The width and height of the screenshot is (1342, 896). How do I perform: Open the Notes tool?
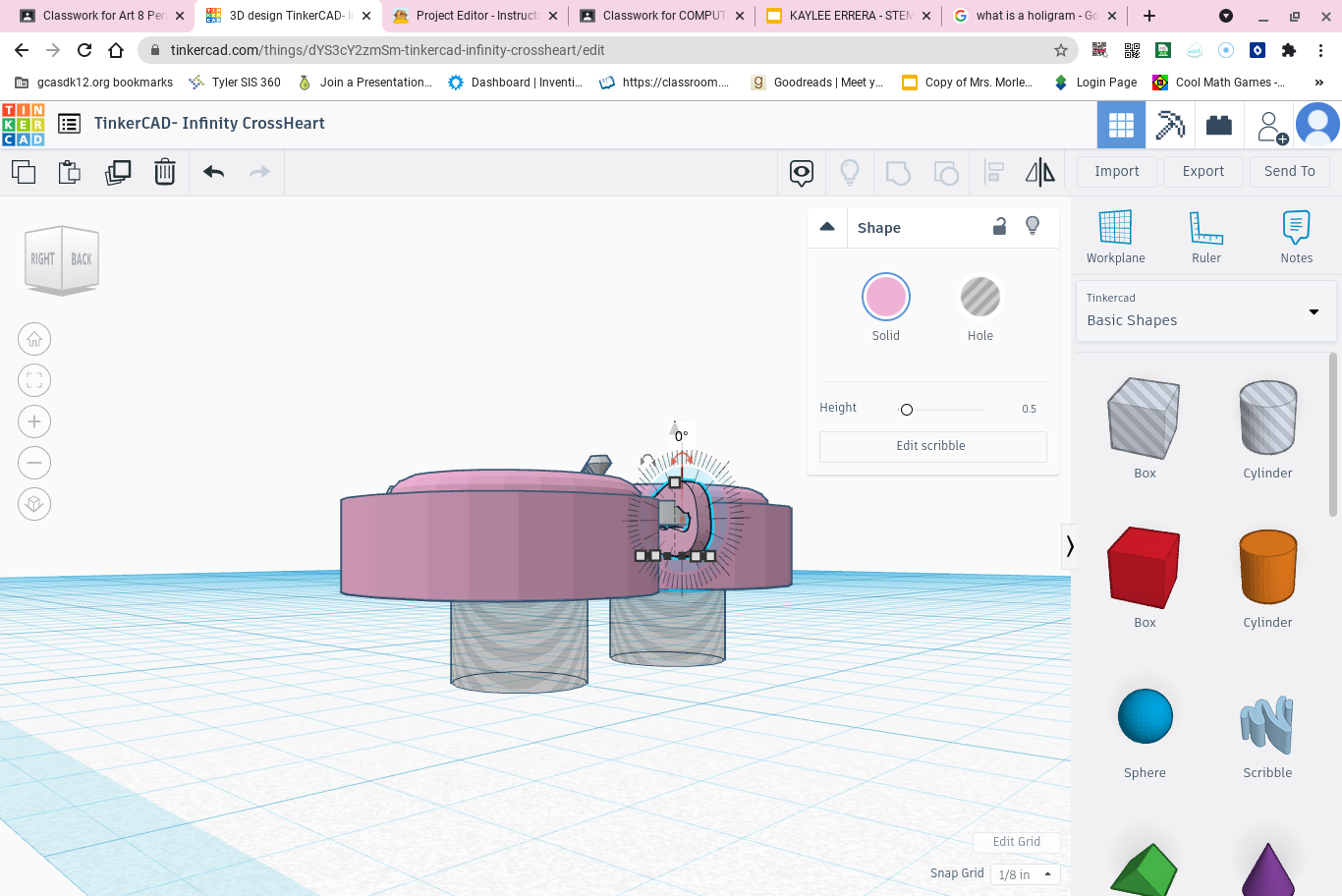tap(1296, 237)
